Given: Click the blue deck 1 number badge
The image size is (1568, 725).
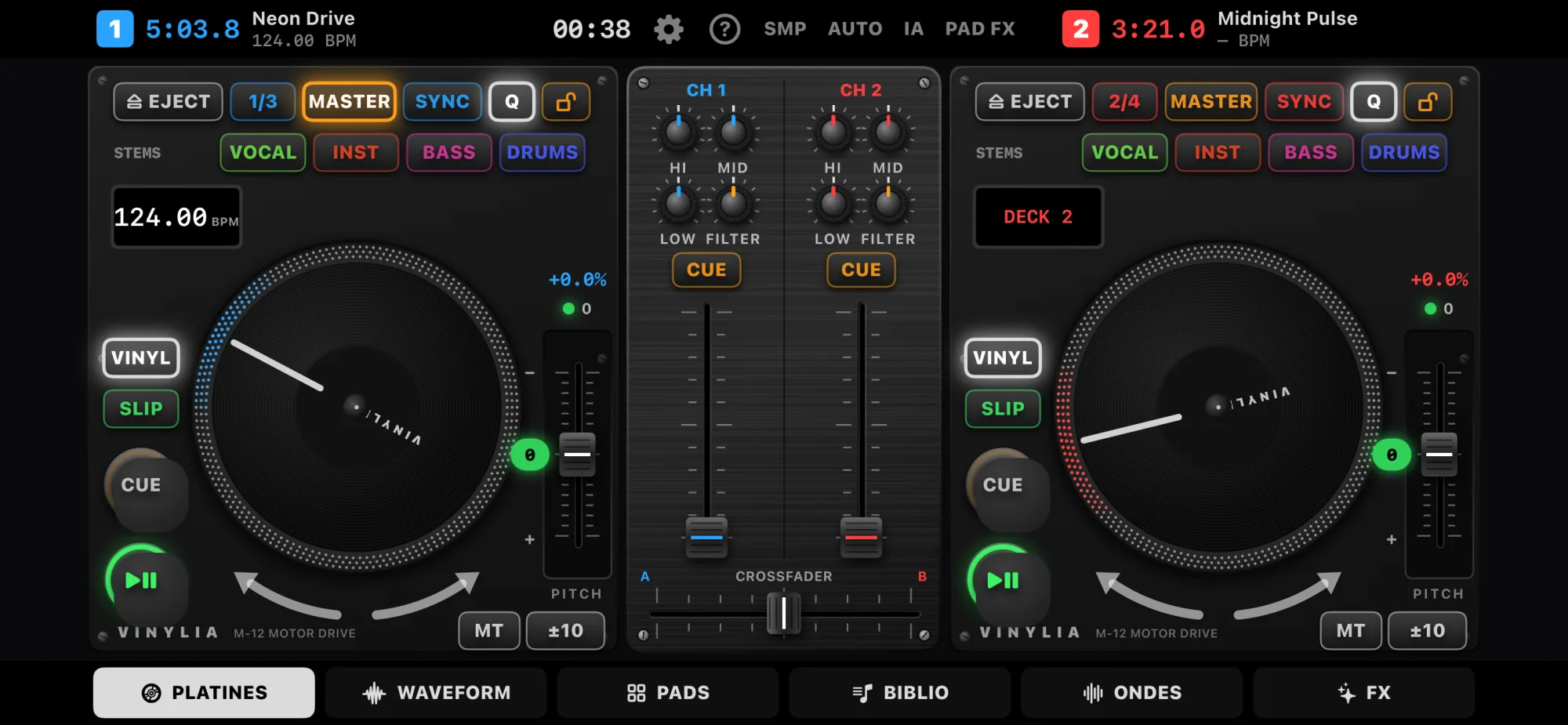Looking at the screenshot, I should (x=115, y=29).
